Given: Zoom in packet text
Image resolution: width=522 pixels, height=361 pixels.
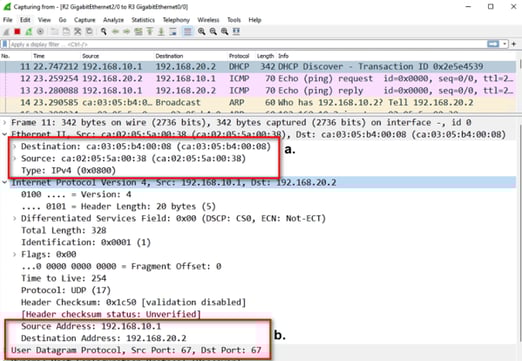Looking at the screenshot, I should click(x=201, y=32).
